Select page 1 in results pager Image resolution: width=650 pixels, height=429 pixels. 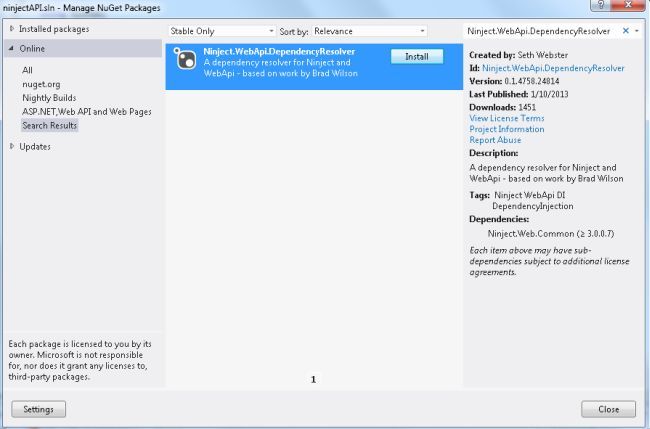point(313,379)
